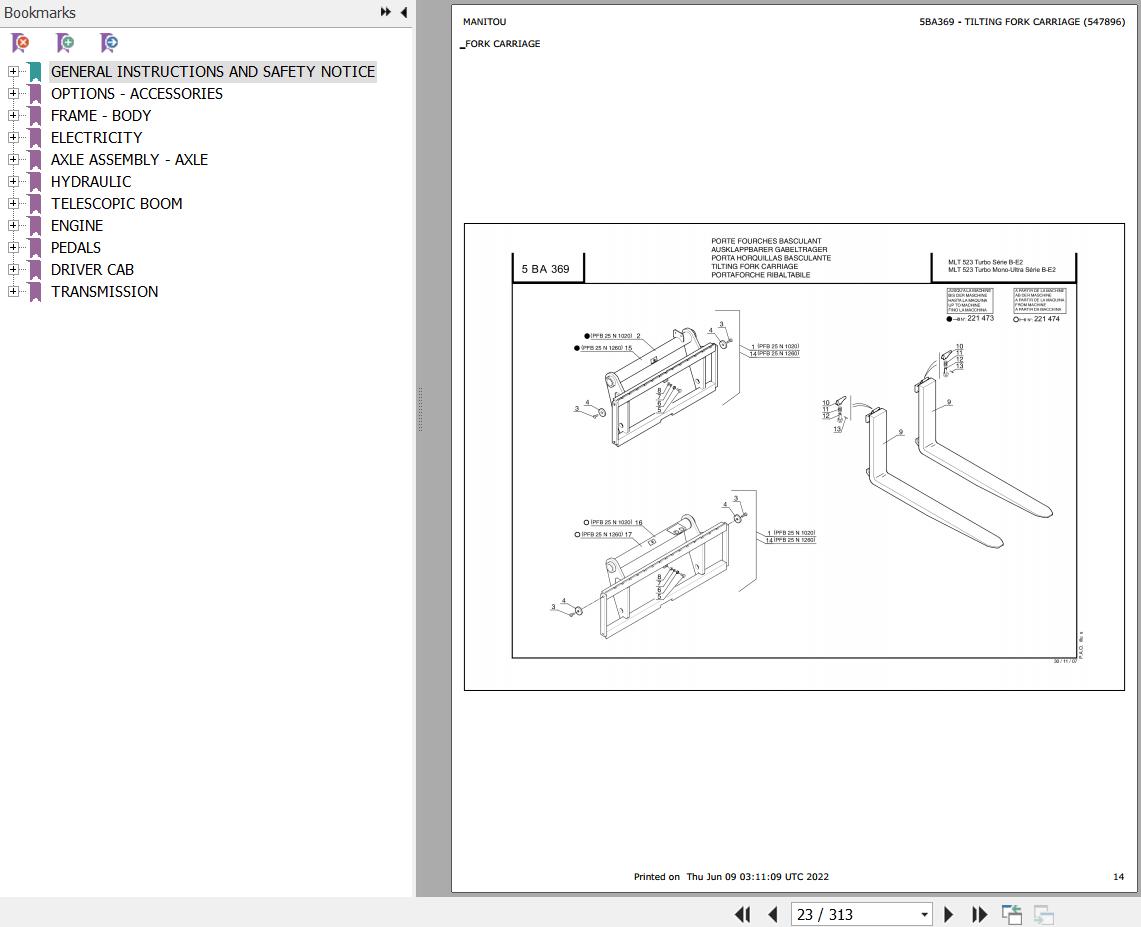Viewport: 1141px width, 927px height.
Task: Open the AXLE ASSEMBLY - AXLE bookmark
Action: tap(129, 159)
